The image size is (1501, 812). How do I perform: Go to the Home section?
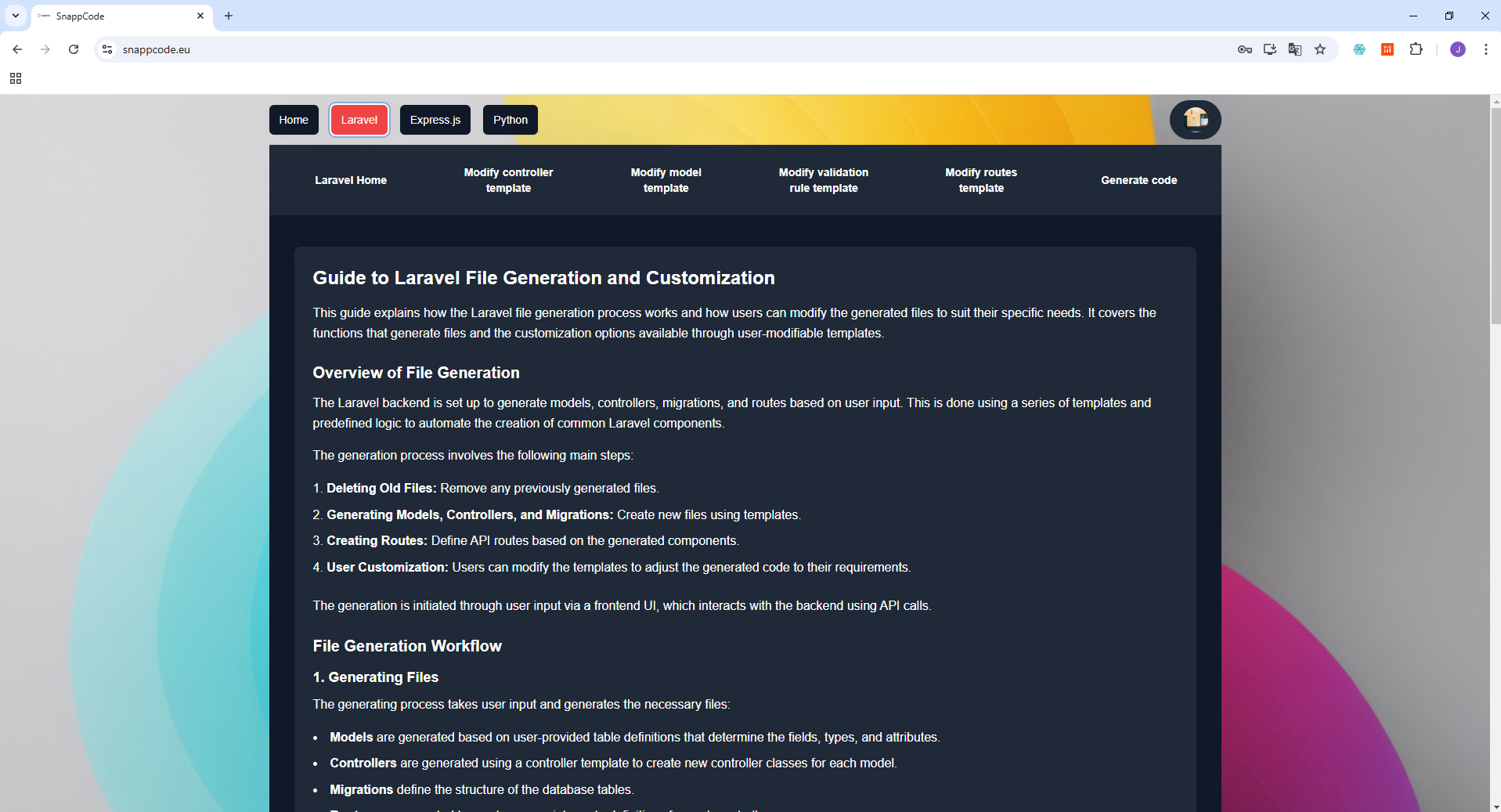(294, 120)
